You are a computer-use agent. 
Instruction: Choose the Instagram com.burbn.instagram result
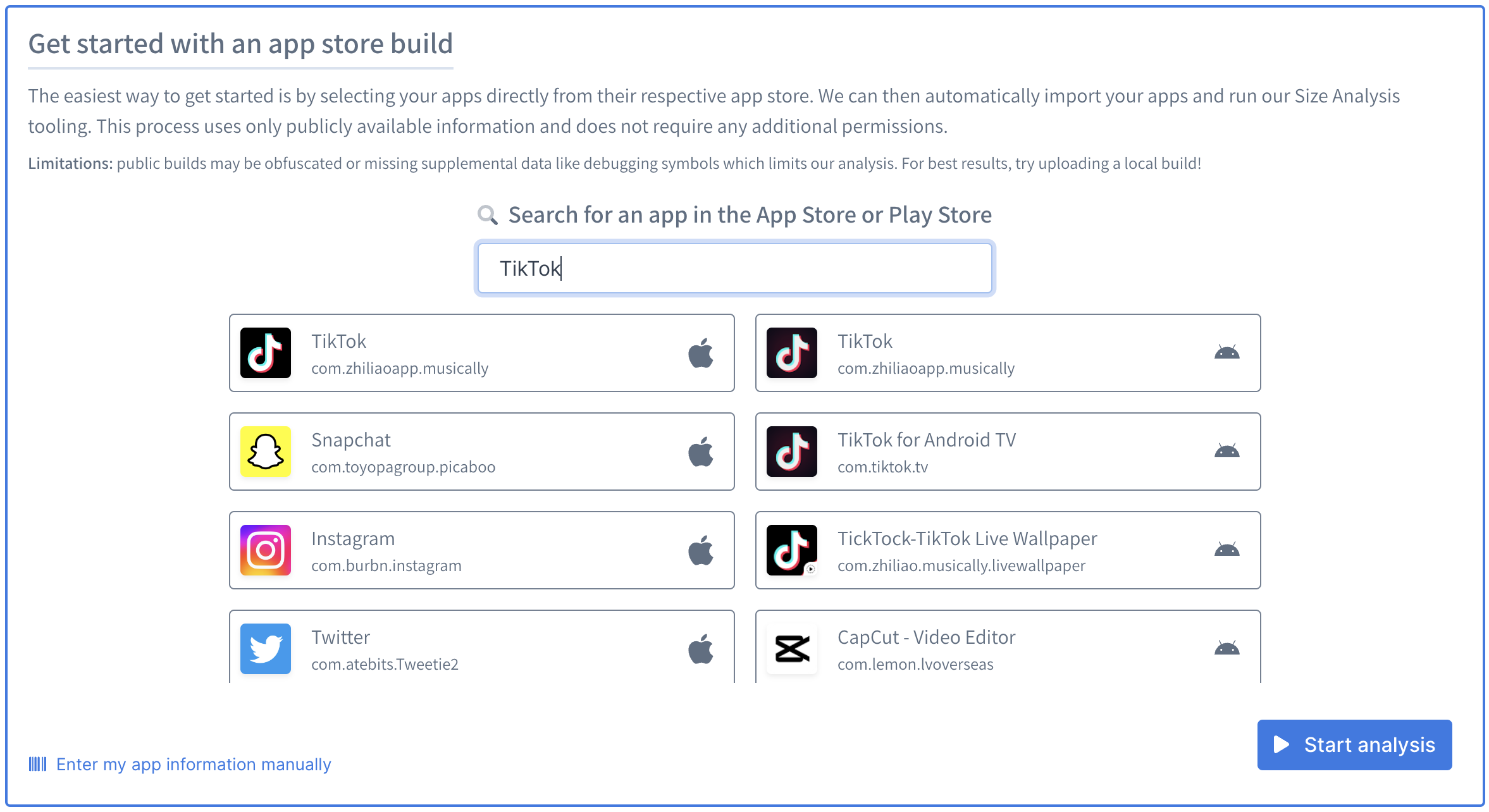click(481, 550)
